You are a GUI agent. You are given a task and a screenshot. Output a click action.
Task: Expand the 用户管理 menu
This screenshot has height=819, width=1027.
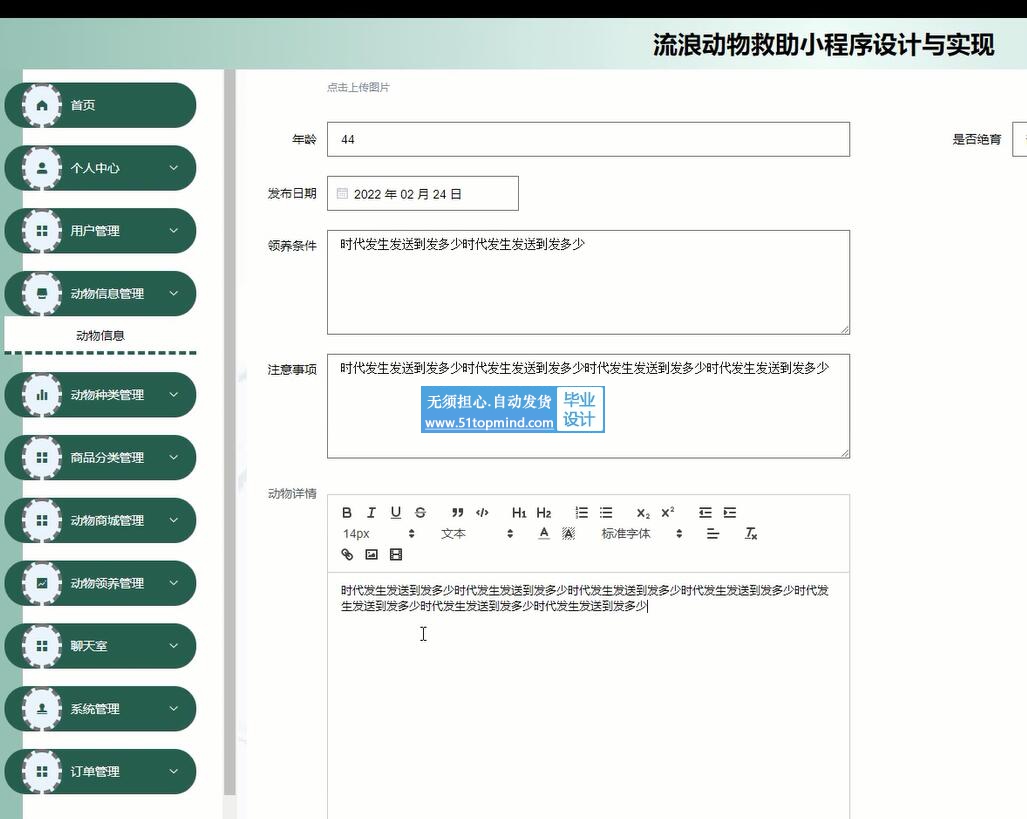(x=100, y=231)
